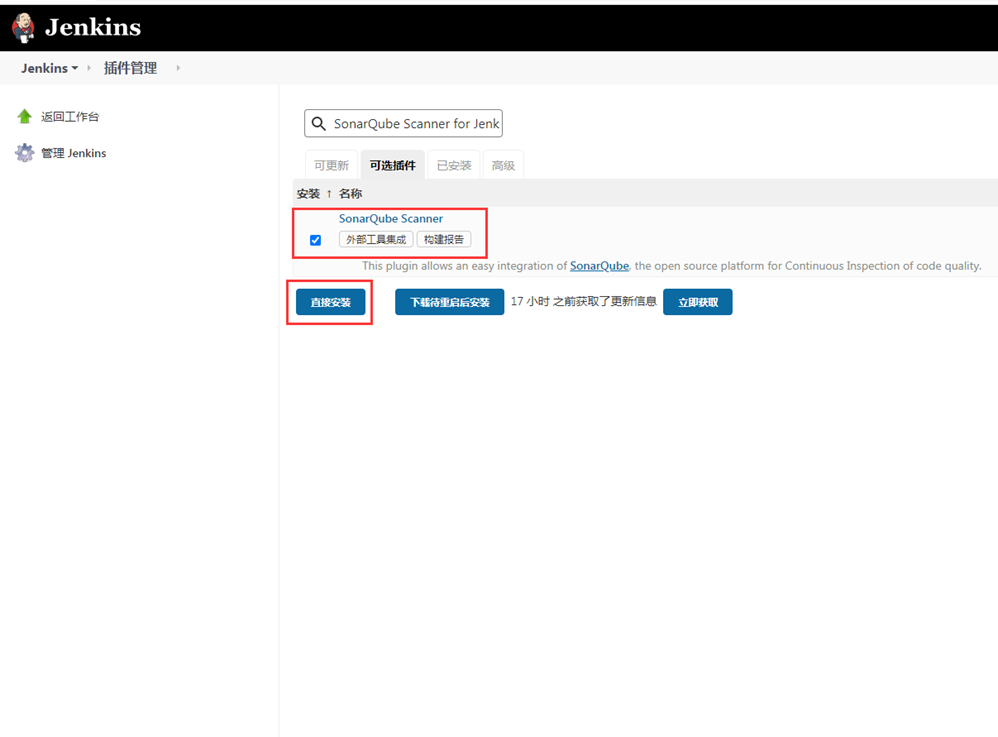Click the 立即获取 button
This screenshot has width=998, height=737.
pos(698,302)
